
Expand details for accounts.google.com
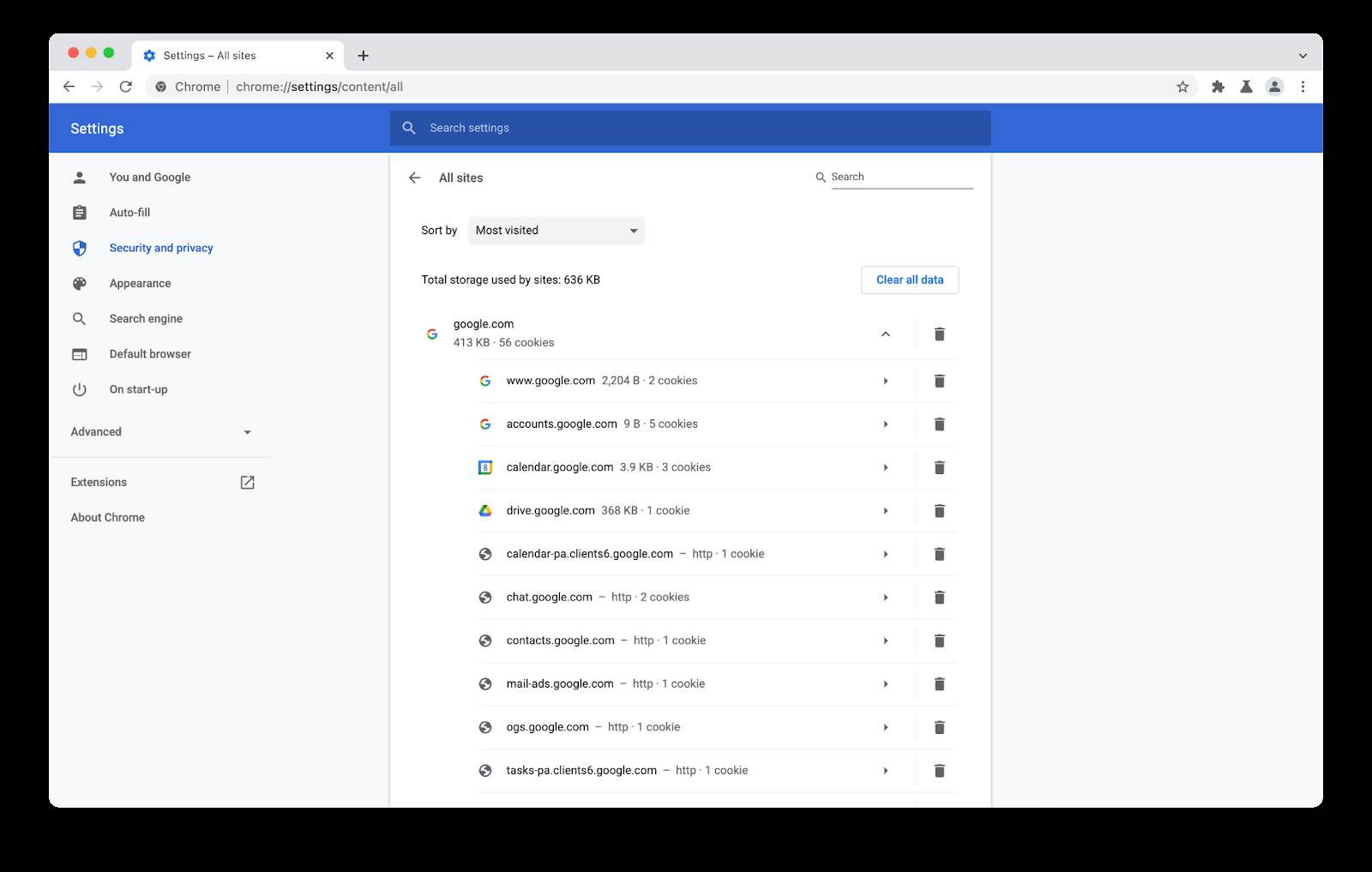click(x=886, y=424)
